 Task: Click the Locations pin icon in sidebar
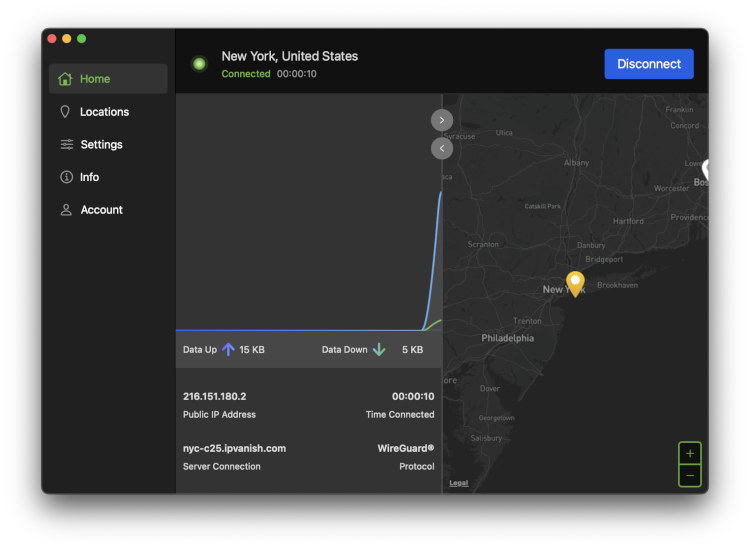coord(65,112)
